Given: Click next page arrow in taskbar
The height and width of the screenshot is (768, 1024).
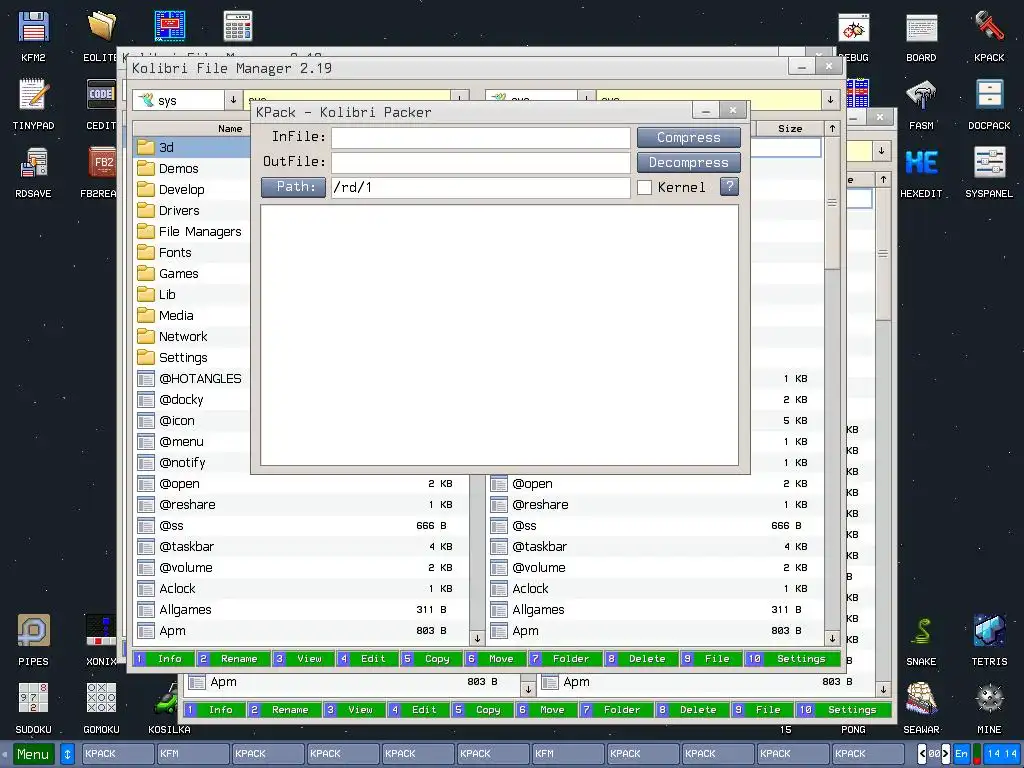Looking at the screenshot, I should click(945, 754).
